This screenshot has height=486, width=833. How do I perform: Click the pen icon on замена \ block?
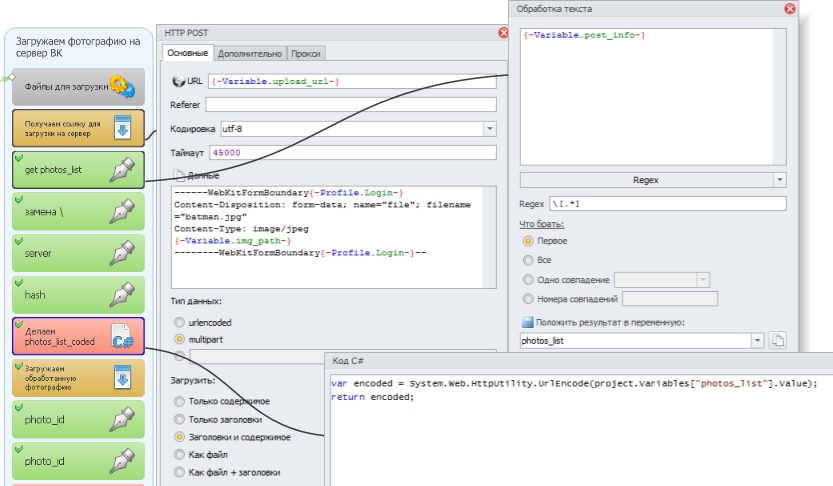122,211
